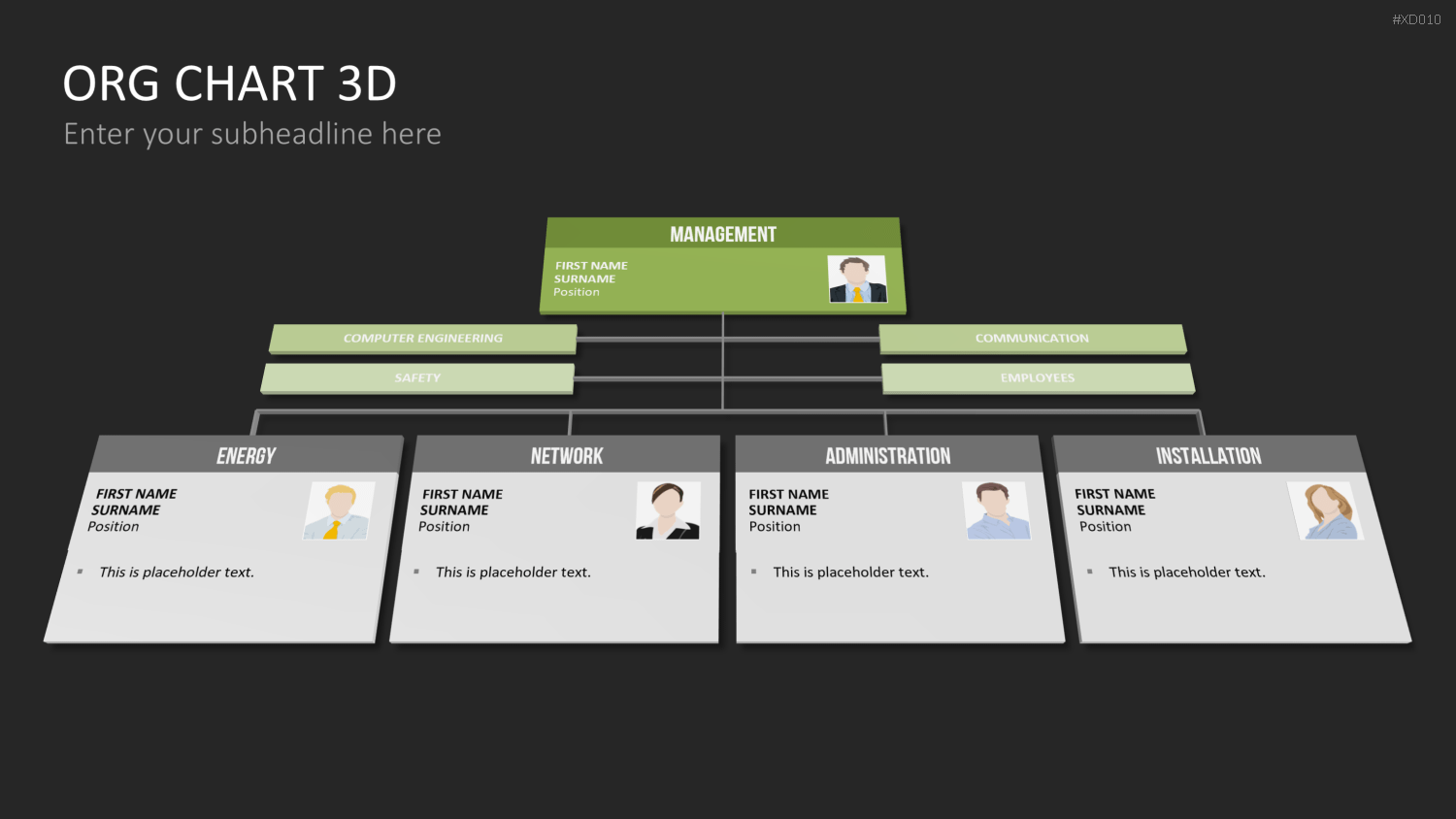The height and width of the screenshot is (819, 1456).
Task: Click the Administration card FIRST NAME SURNAME text
Action: [x=788, y=502]
